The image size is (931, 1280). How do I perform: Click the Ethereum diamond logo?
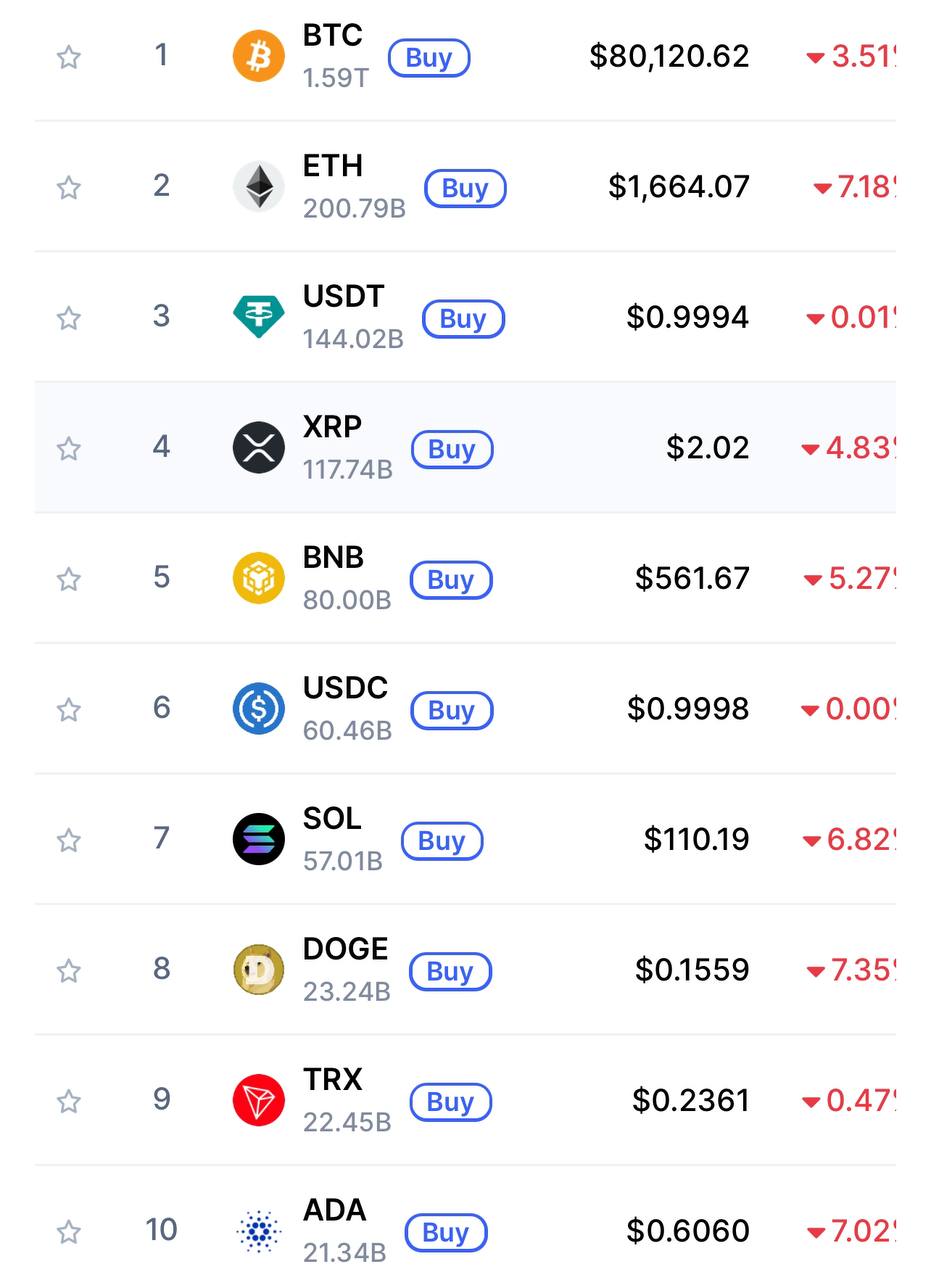click(x=258, y=186)
